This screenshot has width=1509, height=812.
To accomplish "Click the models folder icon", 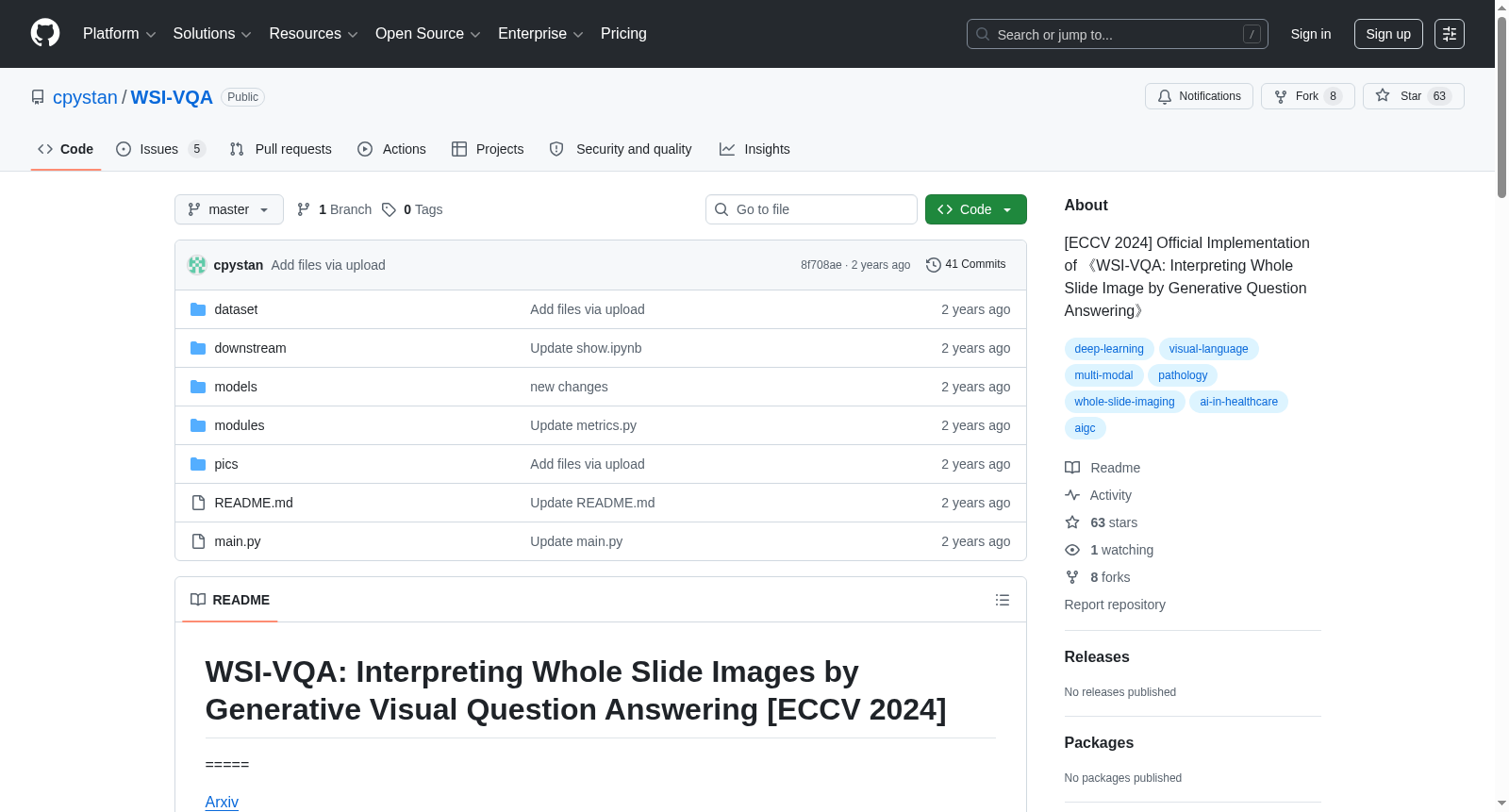I will tap(198, 387).
